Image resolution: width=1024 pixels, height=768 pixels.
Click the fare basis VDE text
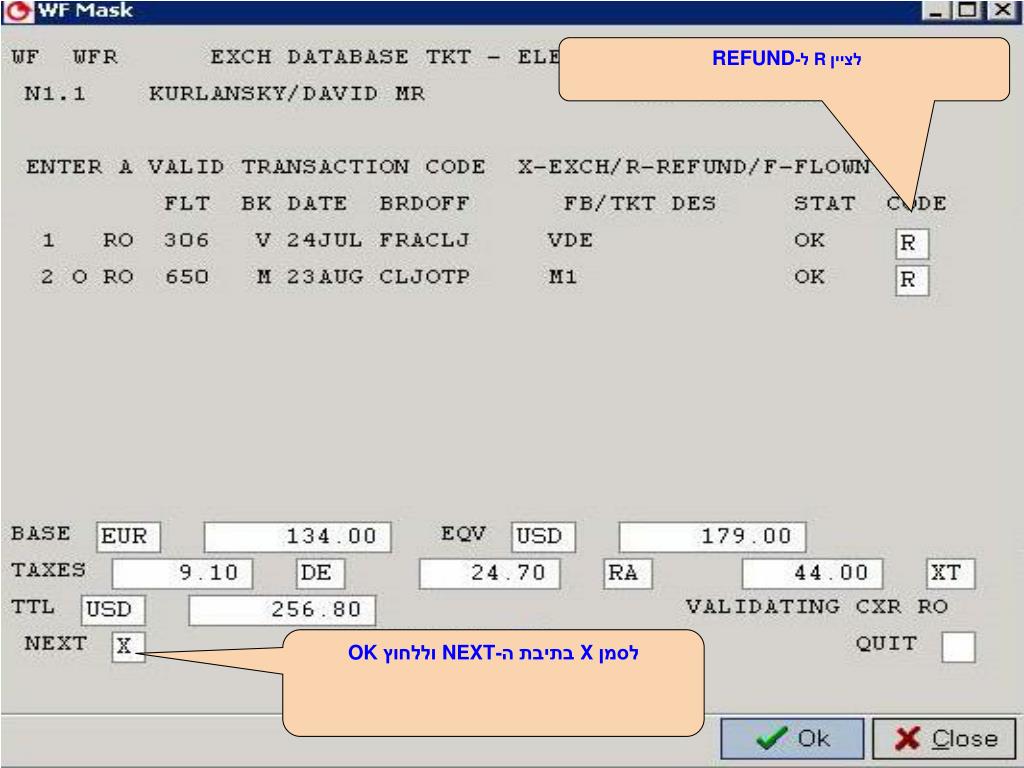coord(570,240)
